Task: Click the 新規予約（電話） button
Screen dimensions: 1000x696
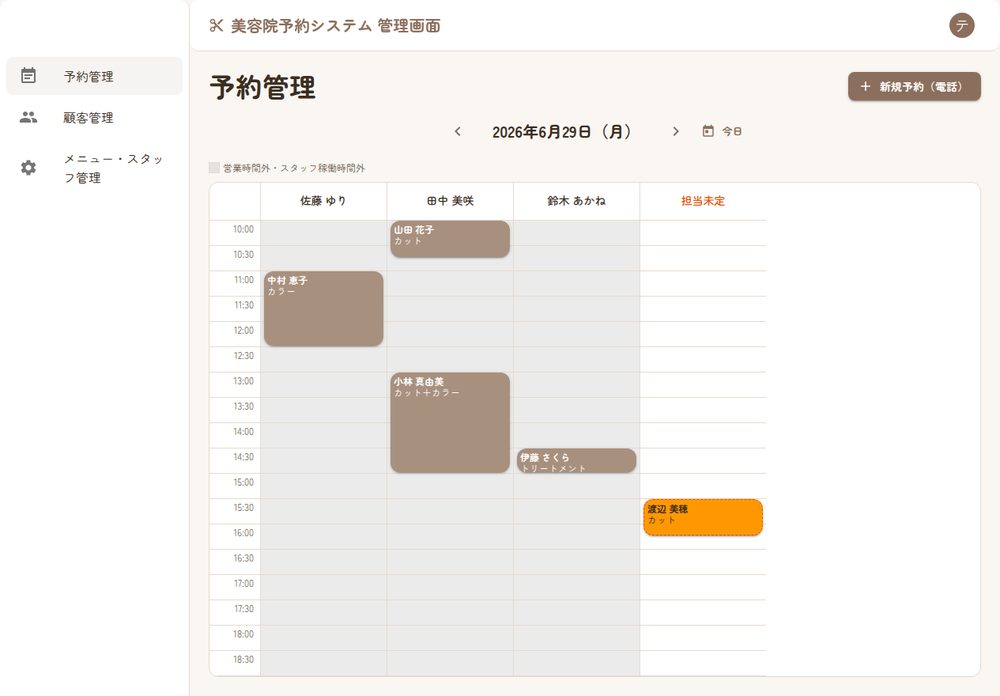Action: tap(914, 86)
